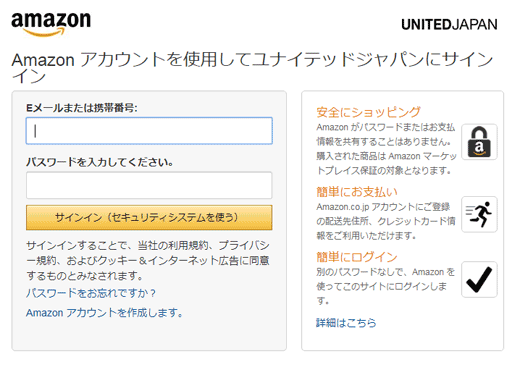Click the Amazon logo at top left
Screen dimensions: 520x383
click(x=51, y=24)
